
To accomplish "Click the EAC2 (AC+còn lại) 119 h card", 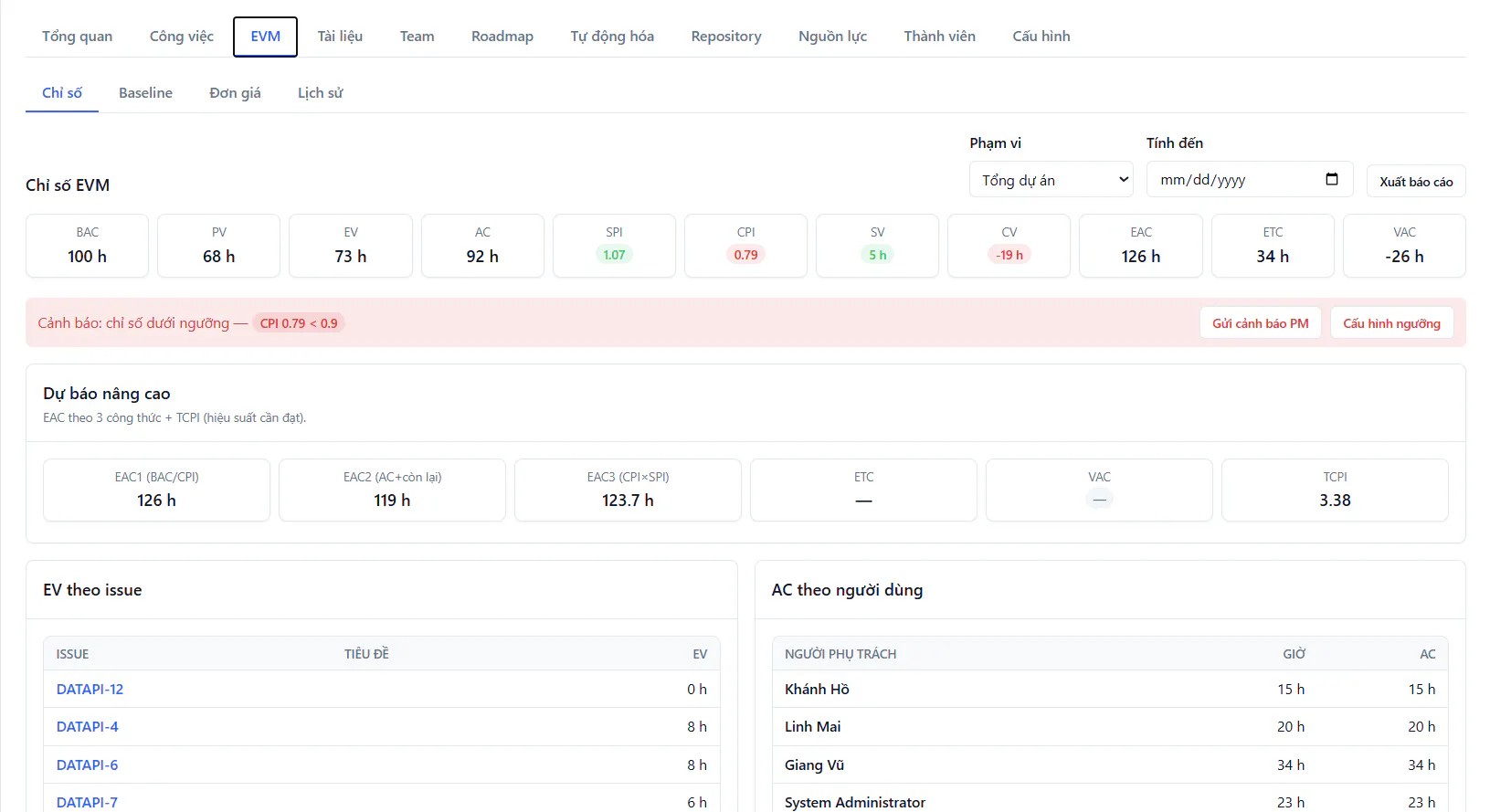I will tap(392, 490).
